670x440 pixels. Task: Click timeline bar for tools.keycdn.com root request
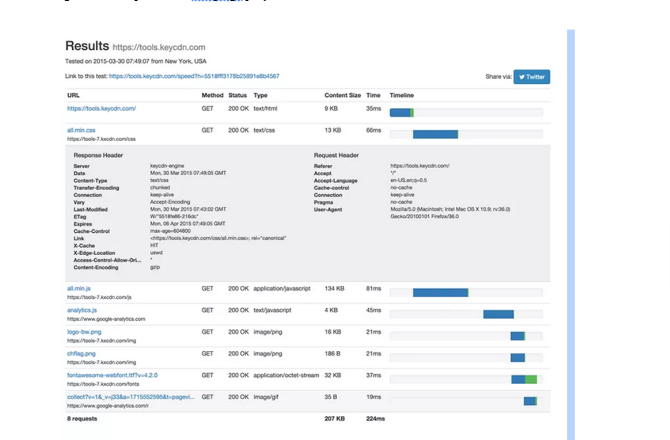[x=402, y=113]
